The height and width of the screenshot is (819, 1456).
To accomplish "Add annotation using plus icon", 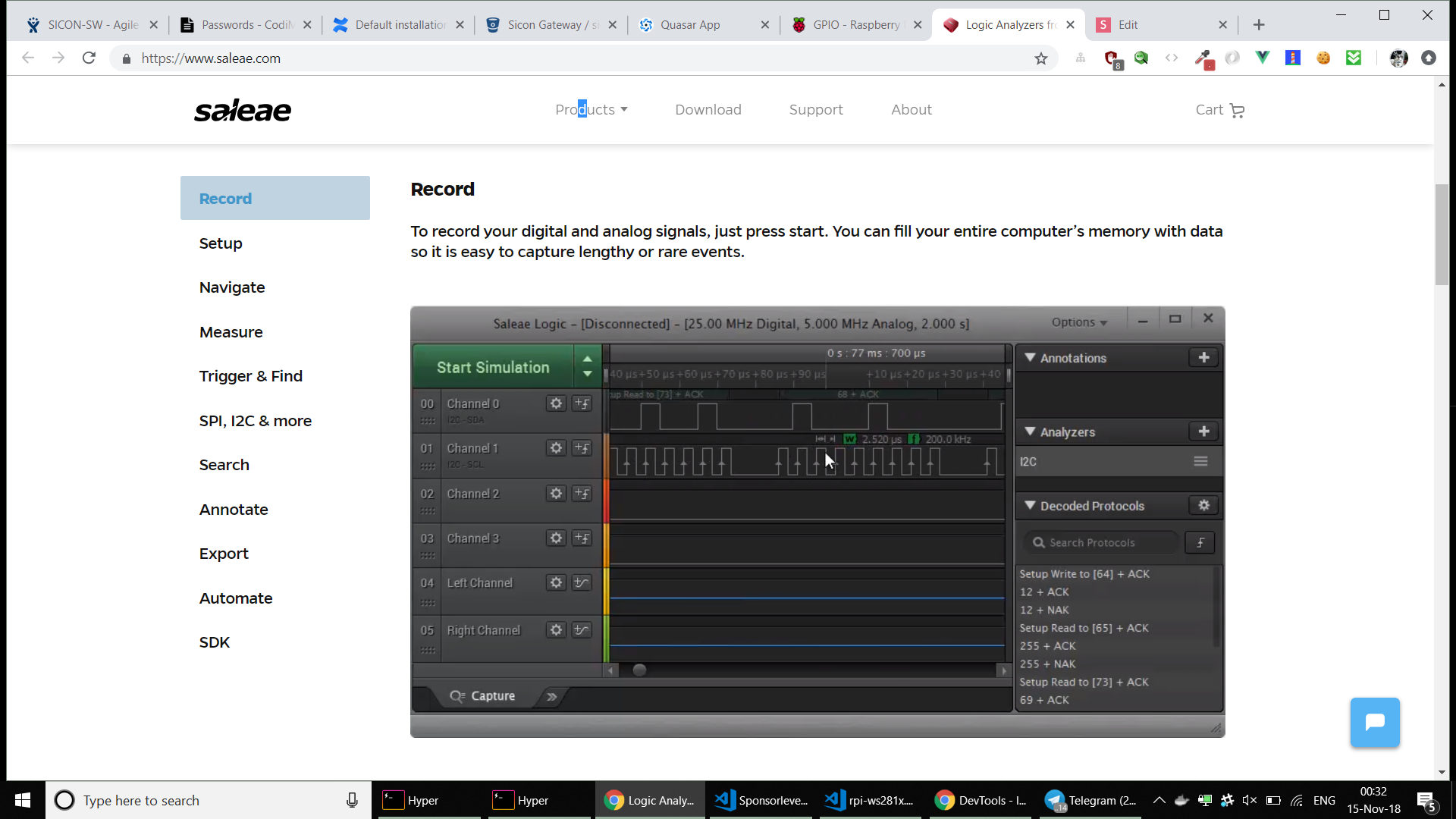I will click(1203, 358).
